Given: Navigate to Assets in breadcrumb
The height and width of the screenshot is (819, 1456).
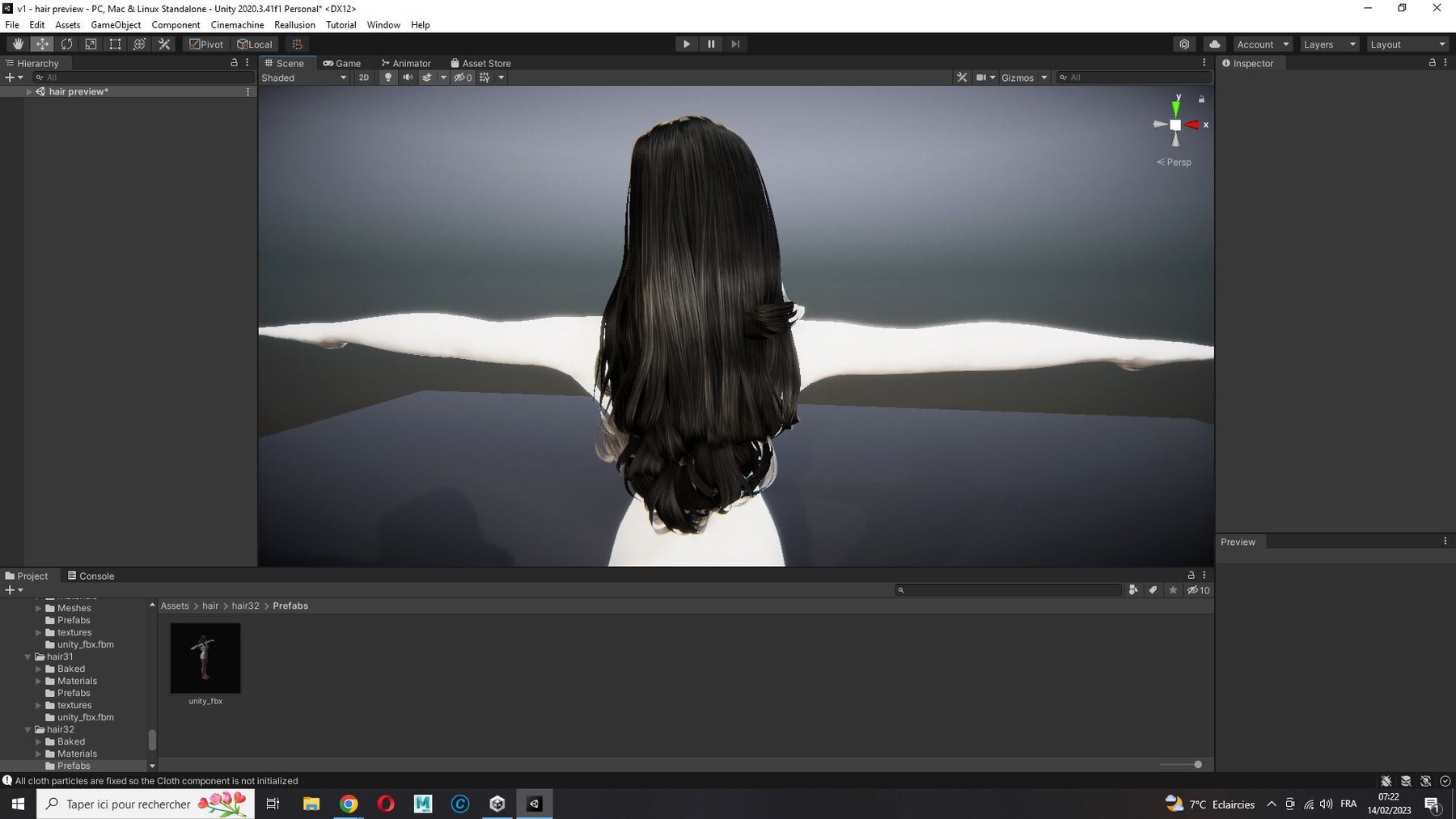Looking at the screenshot, I should 175,606.
